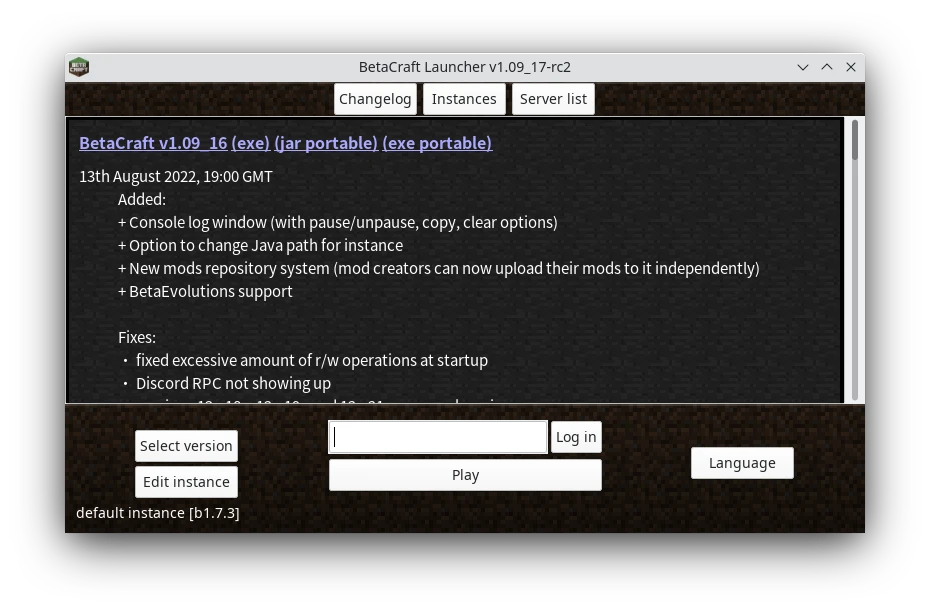The height and width of the screenshot is (610, 930).
Task: Click the 'New mods repository system' line
Action: coord(439,269)
